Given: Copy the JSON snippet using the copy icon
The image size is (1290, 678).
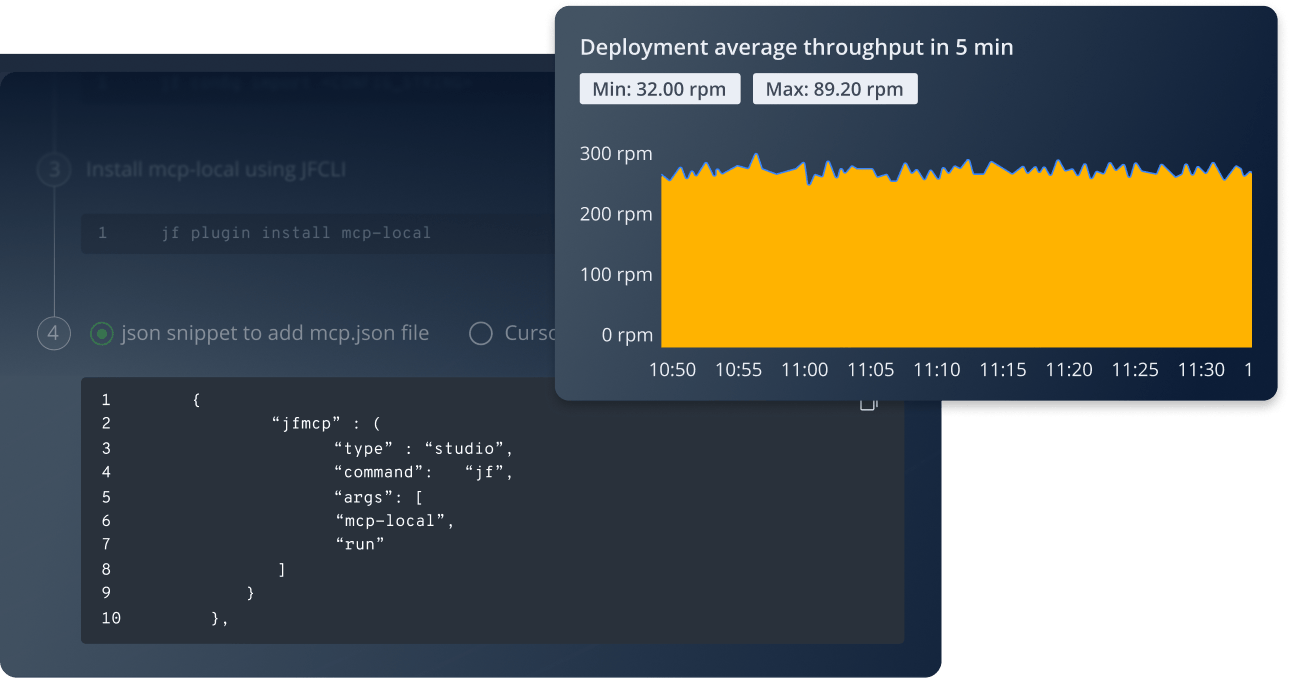Looking at the screenshot, I should tap(868, 403).
